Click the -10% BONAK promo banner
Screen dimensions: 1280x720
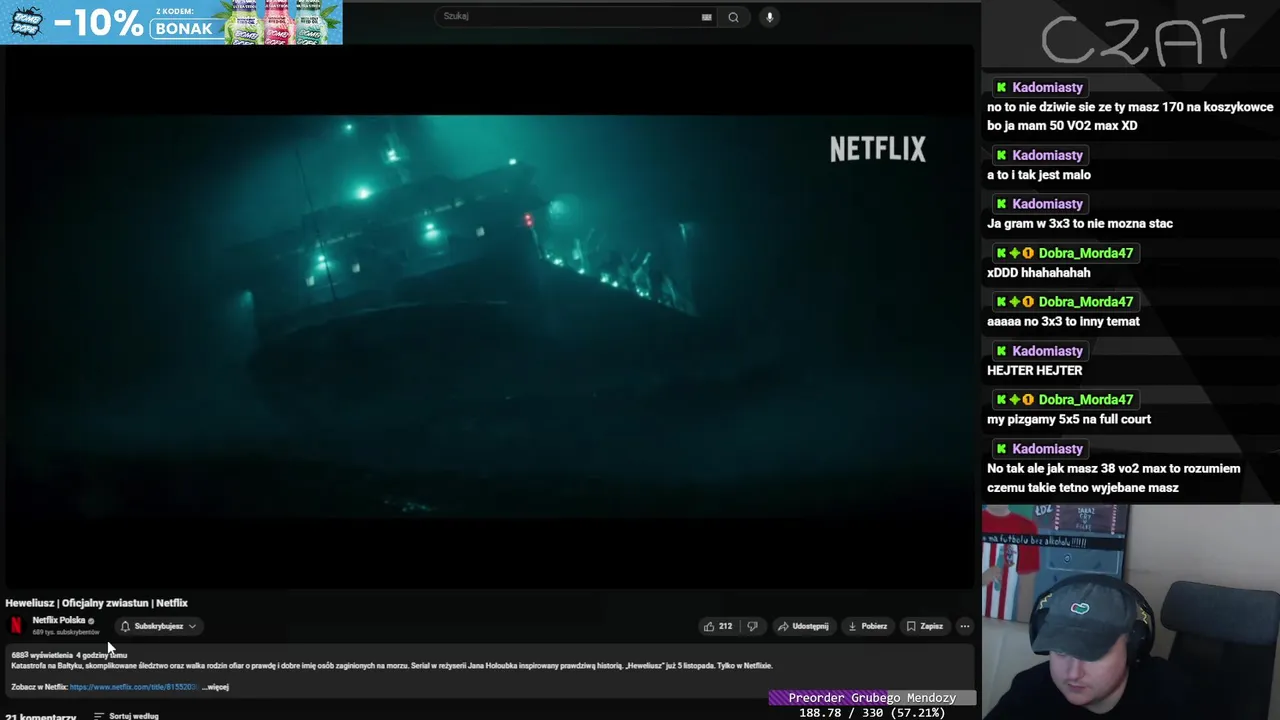171,22
